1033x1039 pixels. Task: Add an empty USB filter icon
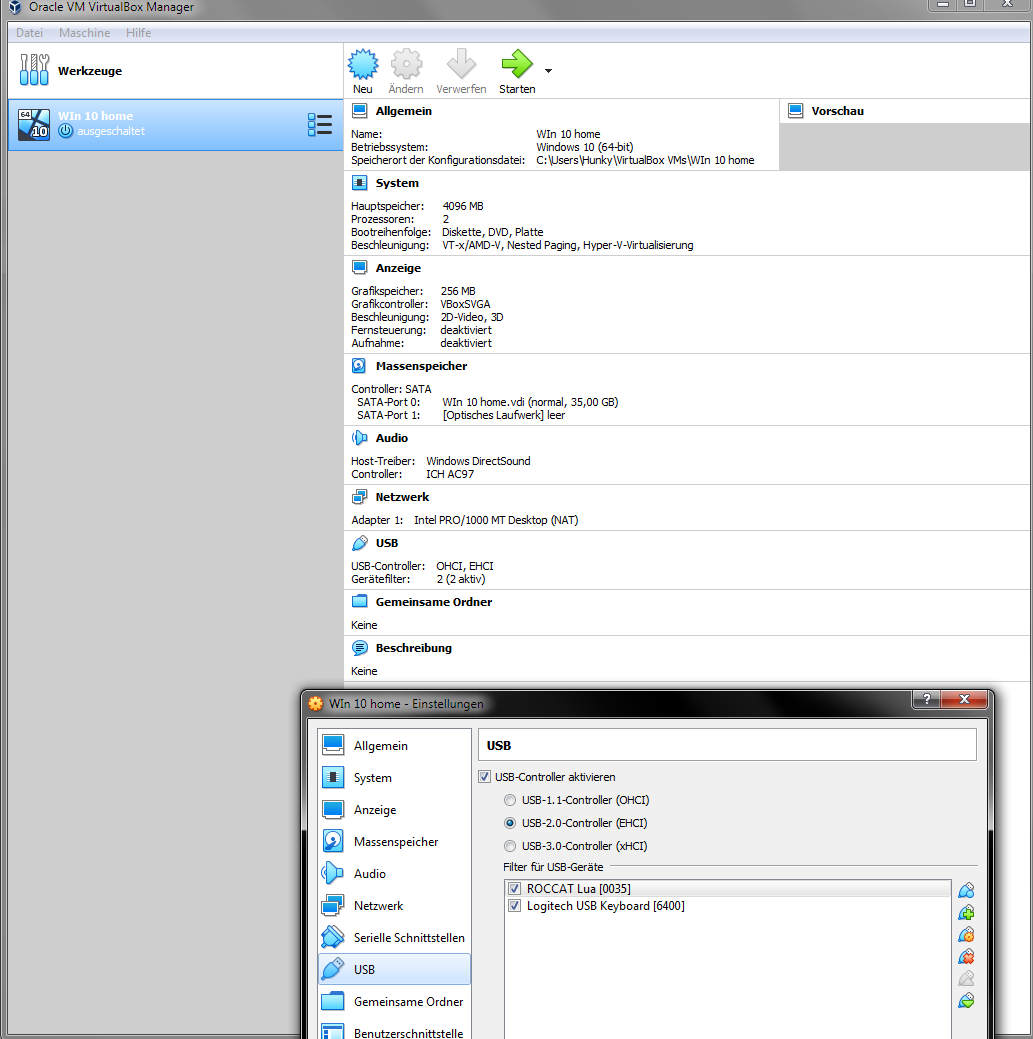tap(966, 890)
